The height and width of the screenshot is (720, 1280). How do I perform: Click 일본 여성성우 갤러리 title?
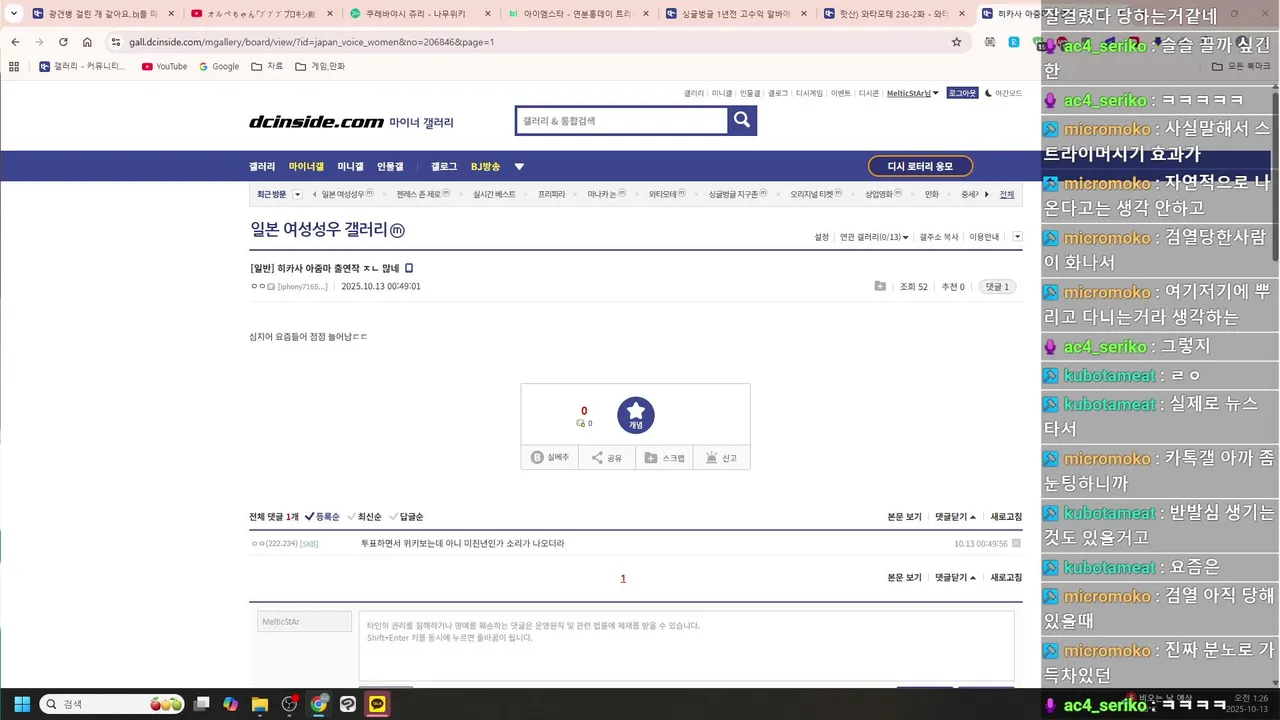318,230
